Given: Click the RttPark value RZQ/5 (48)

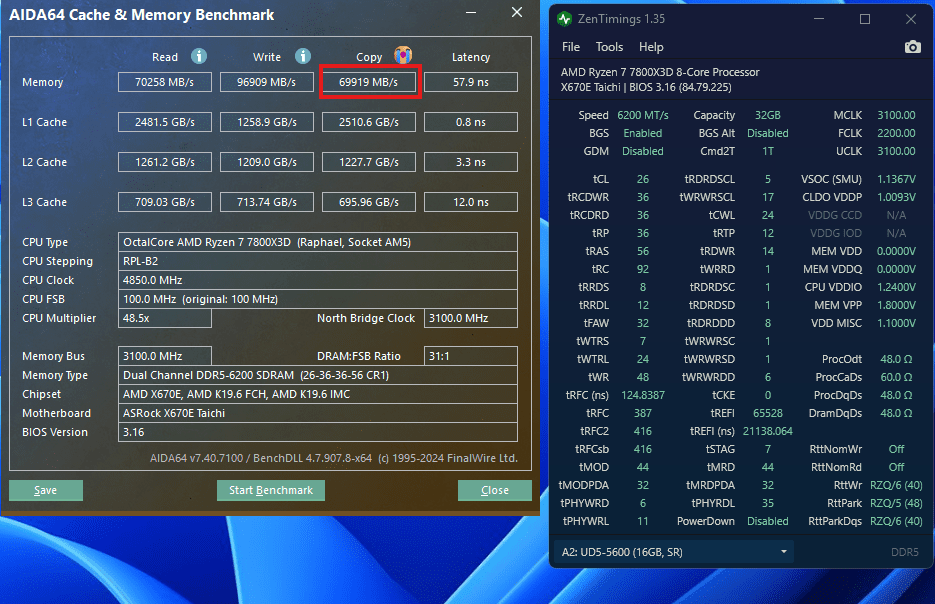Looking at the screenshot, I should tap(896, 503).
